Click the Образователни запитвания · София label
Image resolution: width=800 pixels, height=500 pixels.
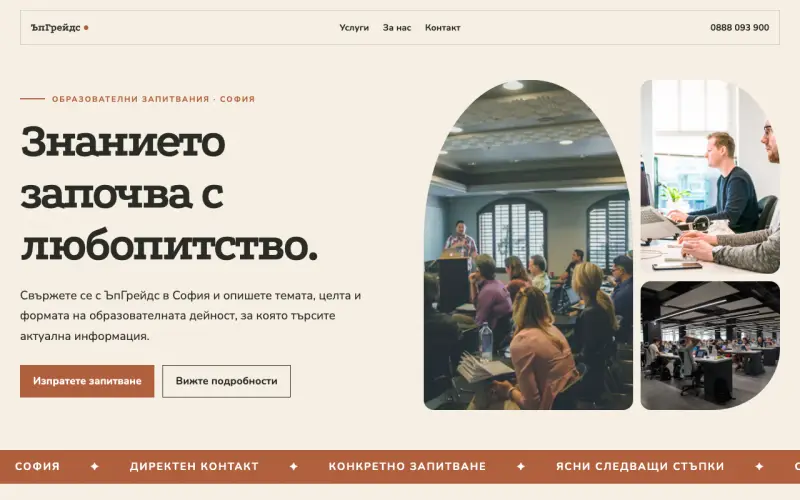pos(153,99)
